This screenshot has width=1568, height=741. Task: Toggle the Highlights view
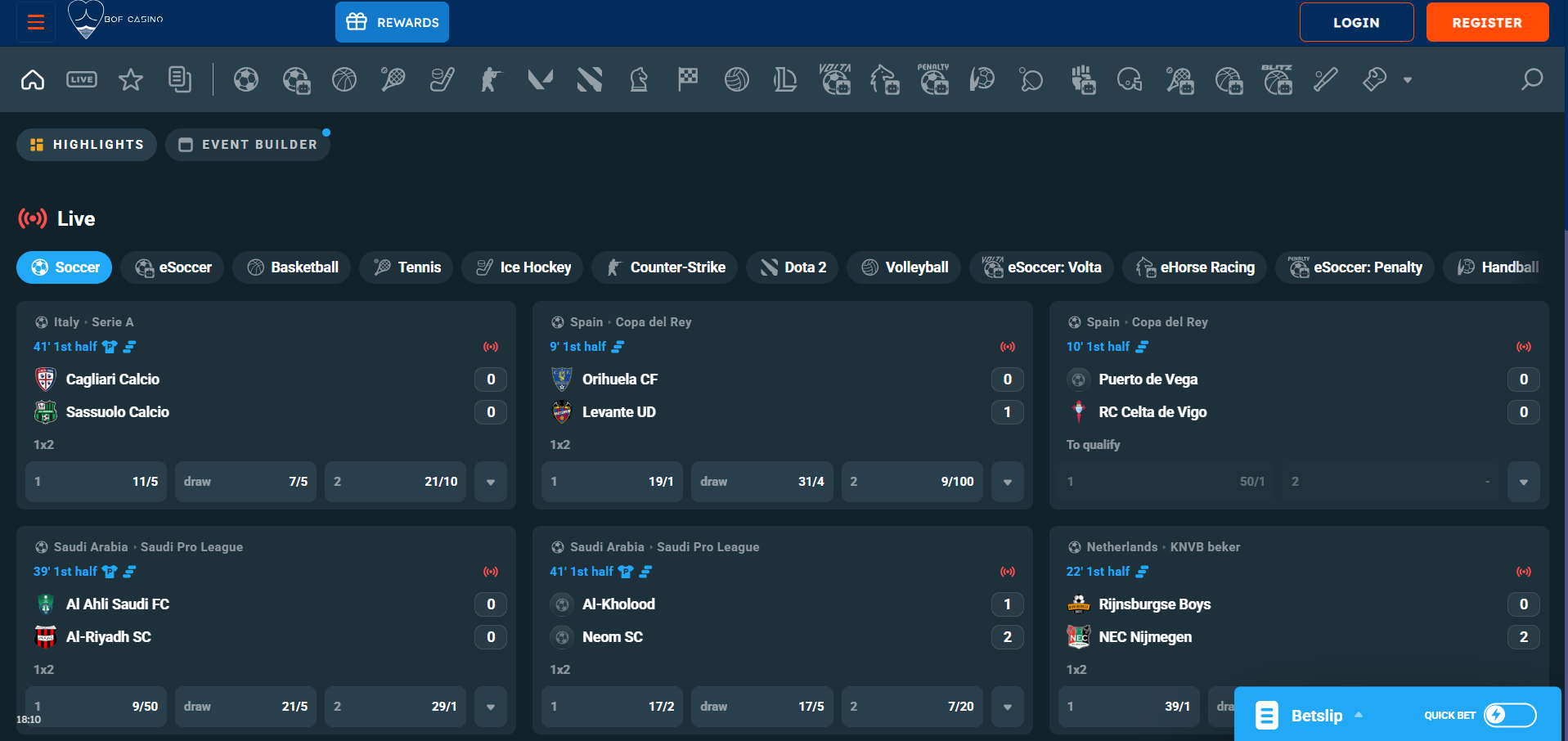click(x=86, y=144)
